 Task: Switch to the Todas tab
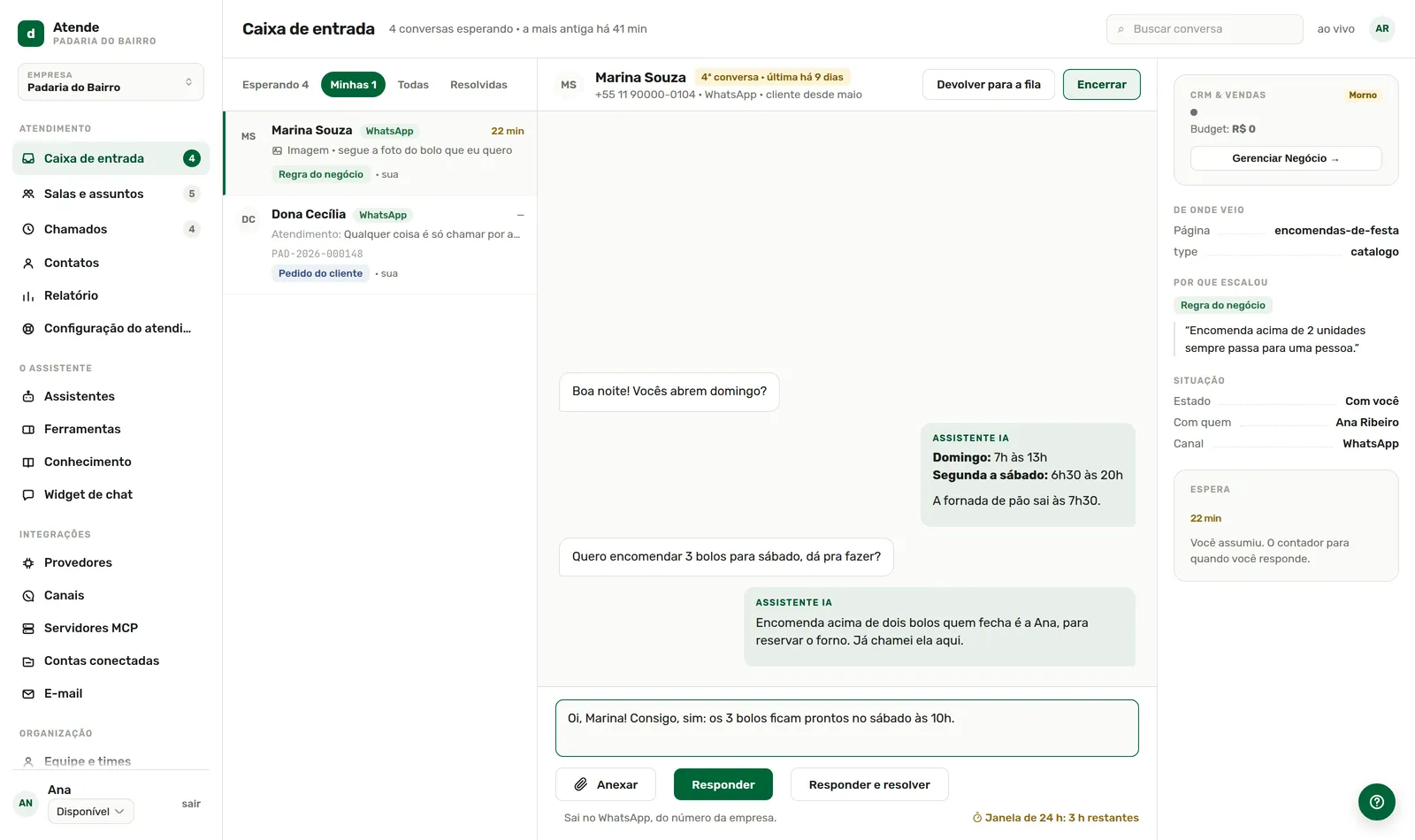(413, 85)
